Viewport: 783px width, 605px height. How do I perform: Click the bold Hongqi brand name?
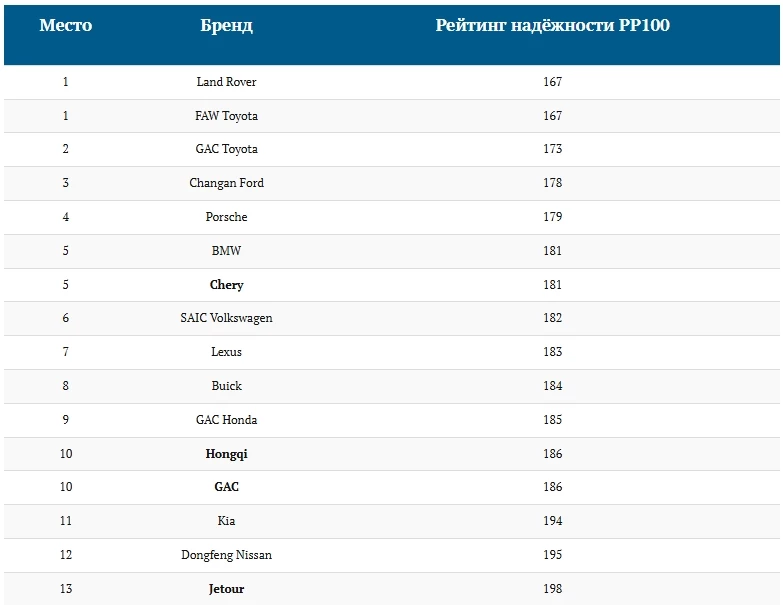click(226, 454)
